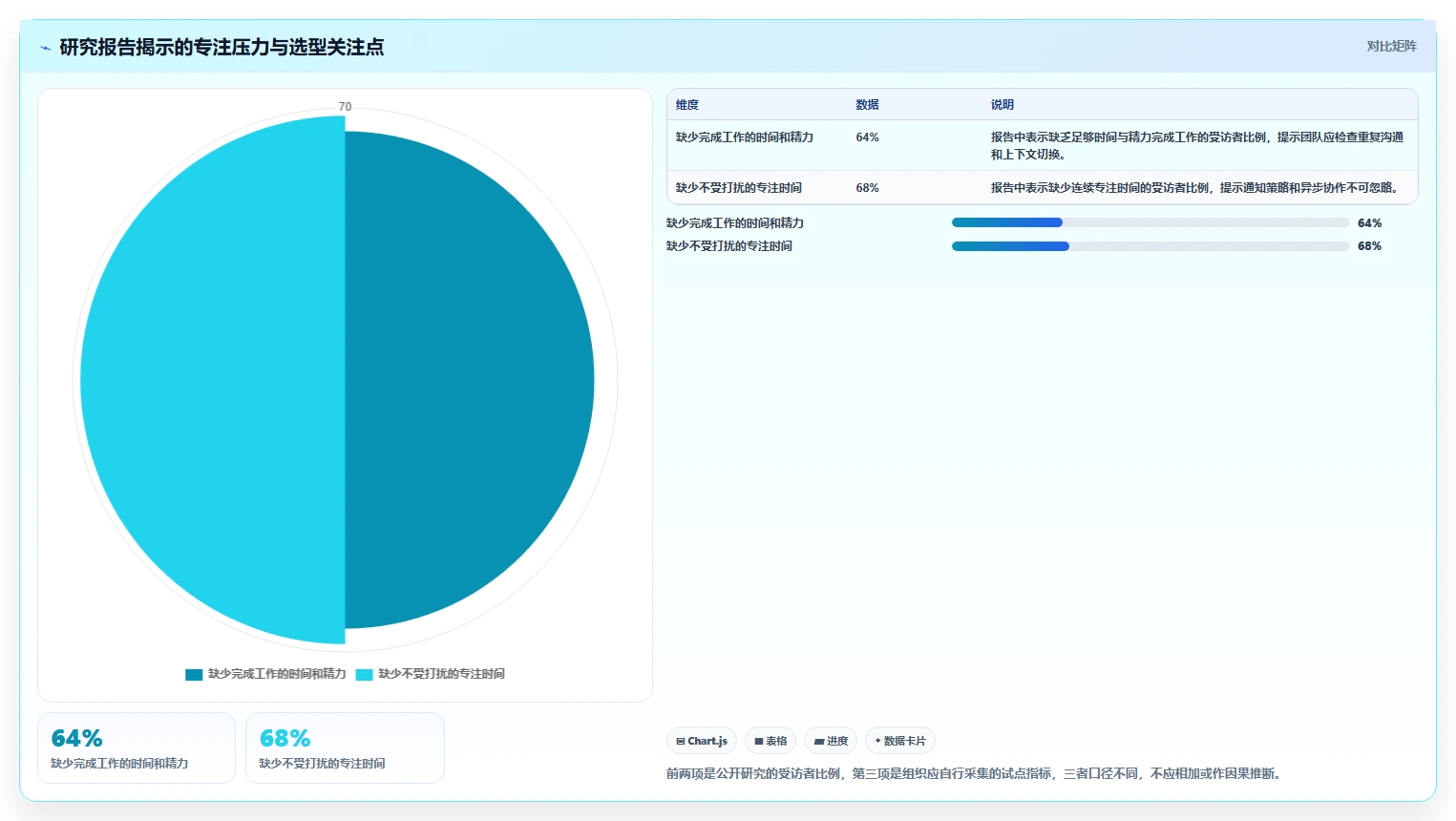Click the chart axis label 70

(x=345, y=107)
